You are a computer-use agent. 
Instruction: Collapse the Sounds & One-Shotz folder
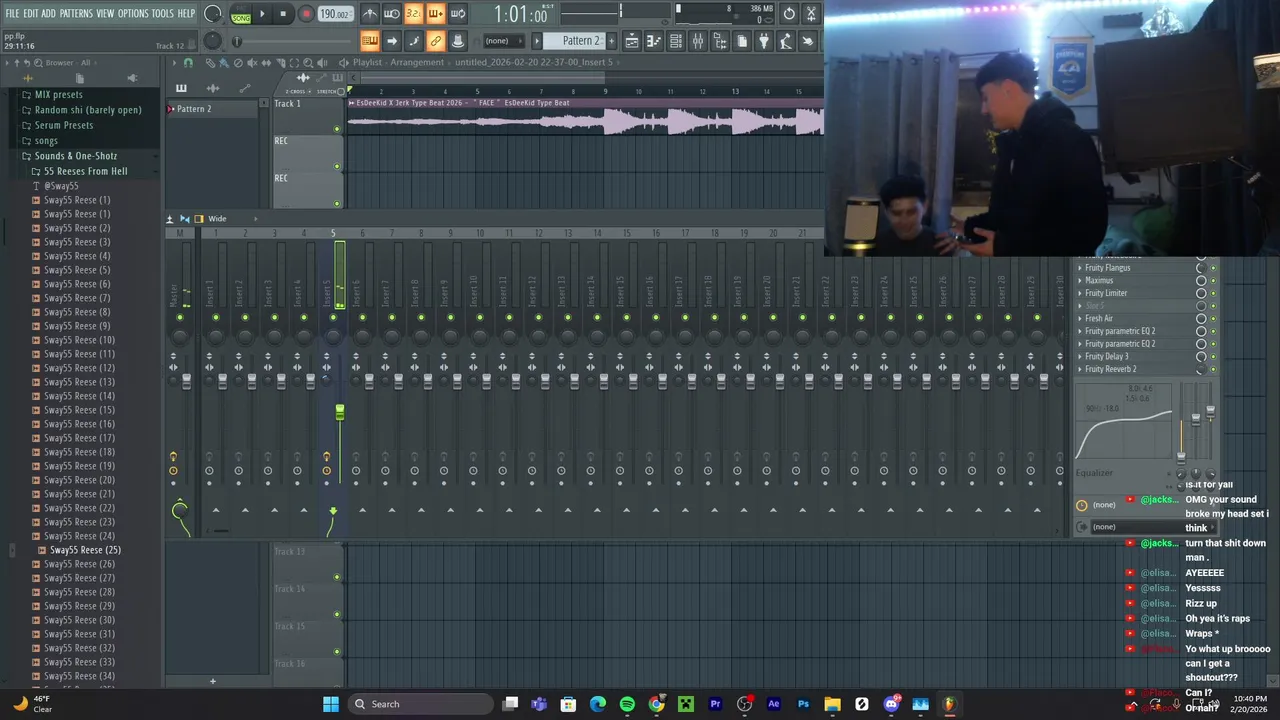[x=76, y=156]
